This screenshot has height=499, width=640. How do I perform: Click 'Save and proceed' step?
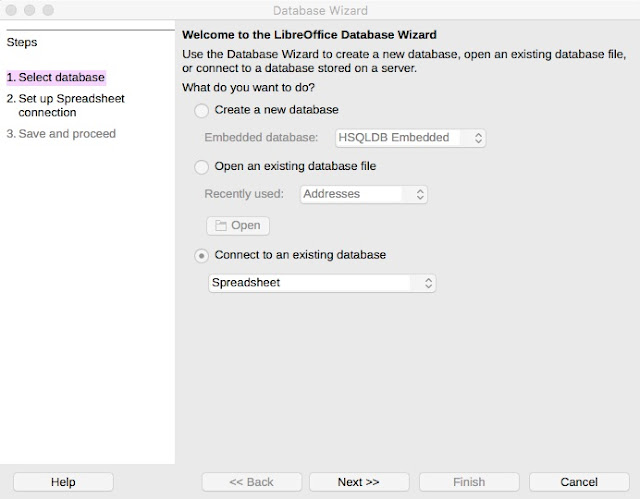pos(61,134)
